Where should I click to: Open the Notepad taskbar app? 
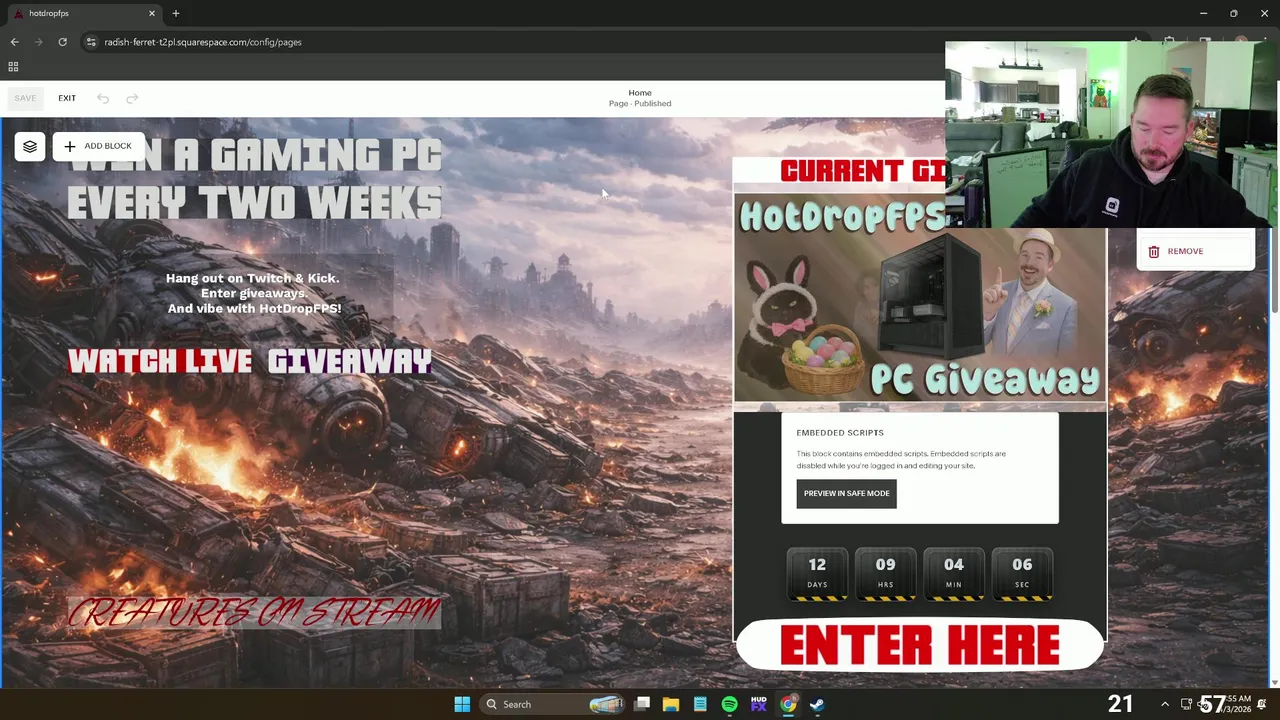tap(700, 704)
